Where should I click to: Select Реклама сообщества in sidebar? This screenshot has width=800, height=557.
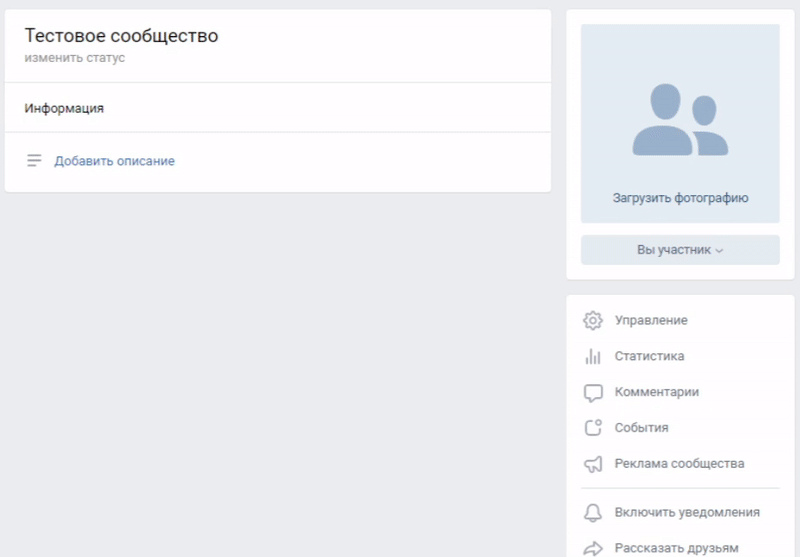(679, 464)
